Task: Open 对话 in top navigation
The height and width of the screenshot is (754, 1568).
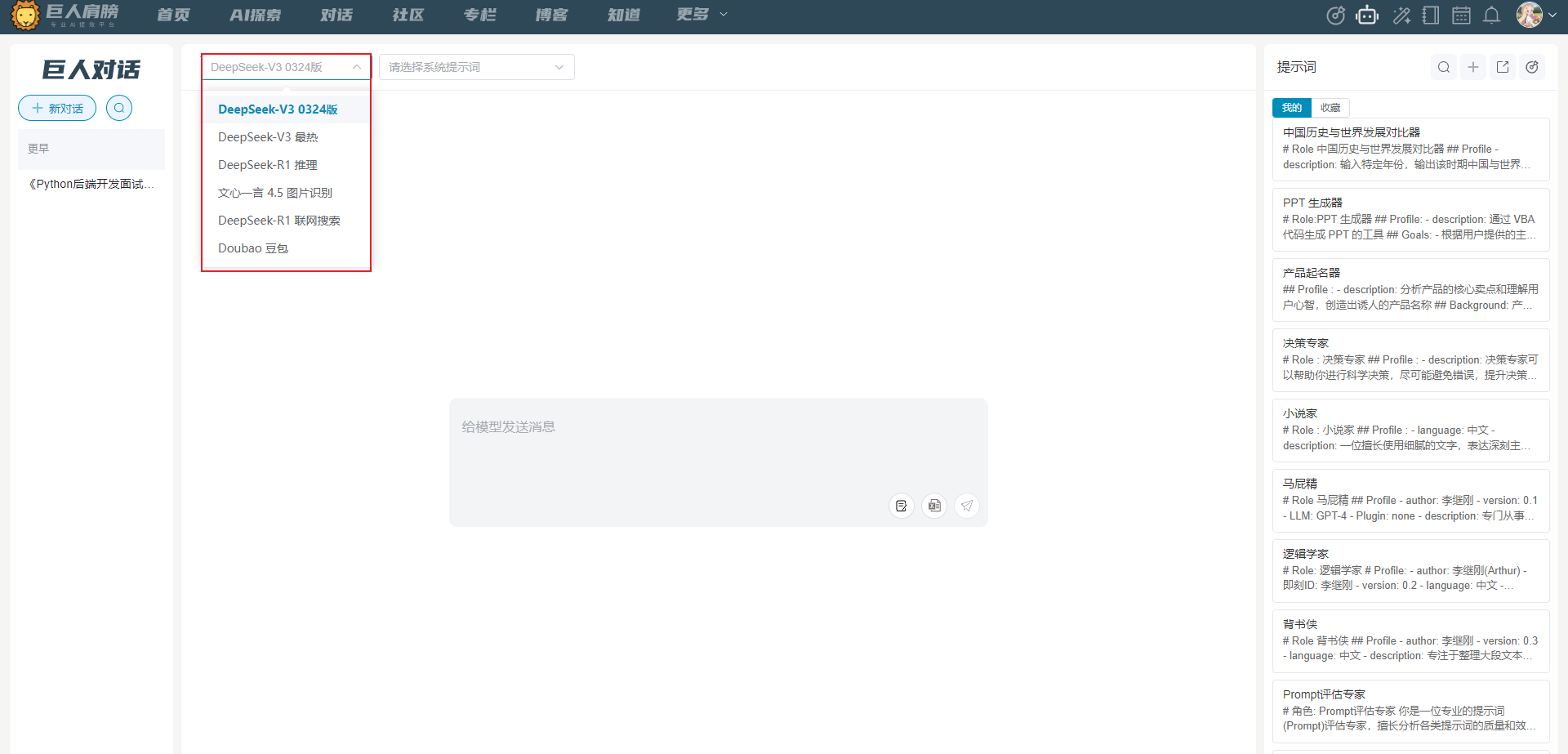Action: click(336, 15)
